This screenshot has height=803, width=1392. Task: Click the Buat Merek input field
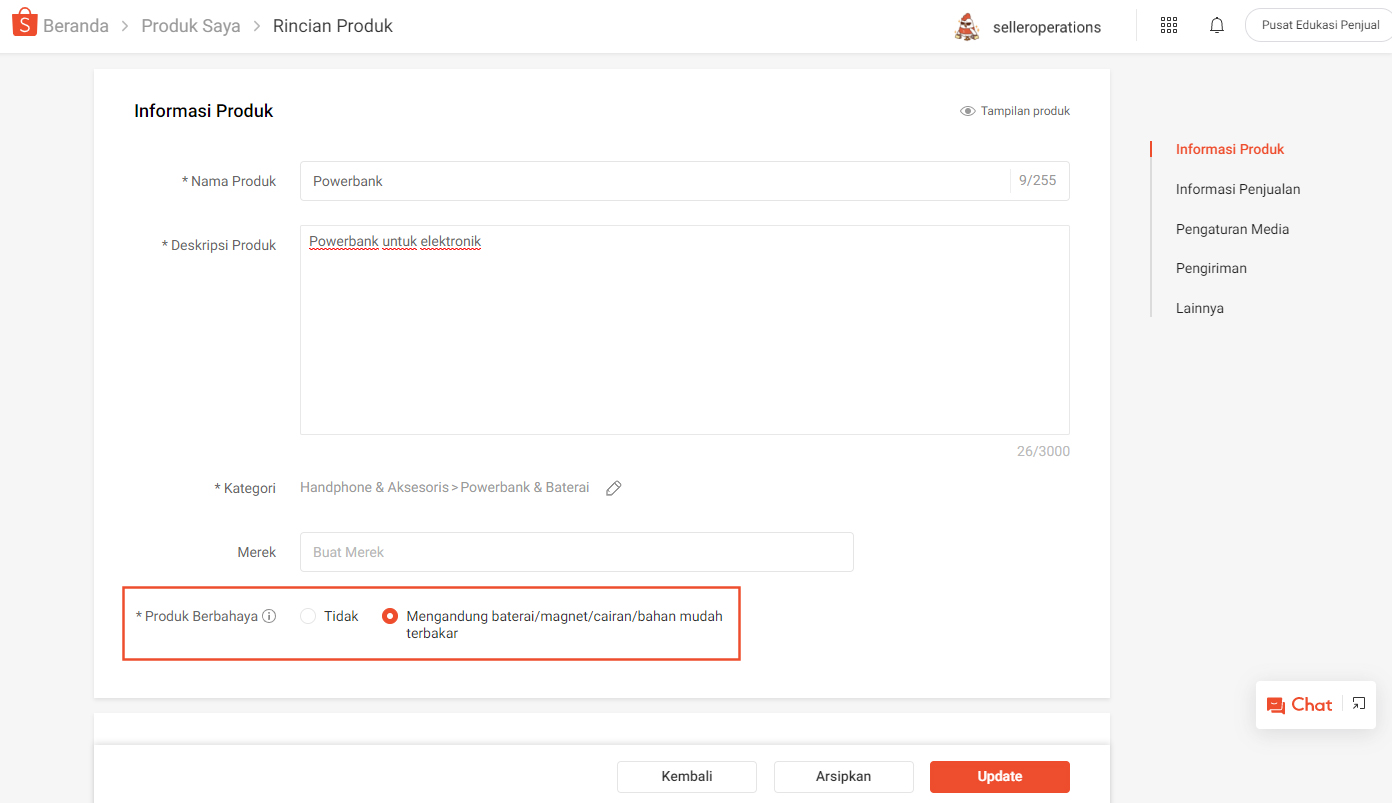[x=576, y=552]
